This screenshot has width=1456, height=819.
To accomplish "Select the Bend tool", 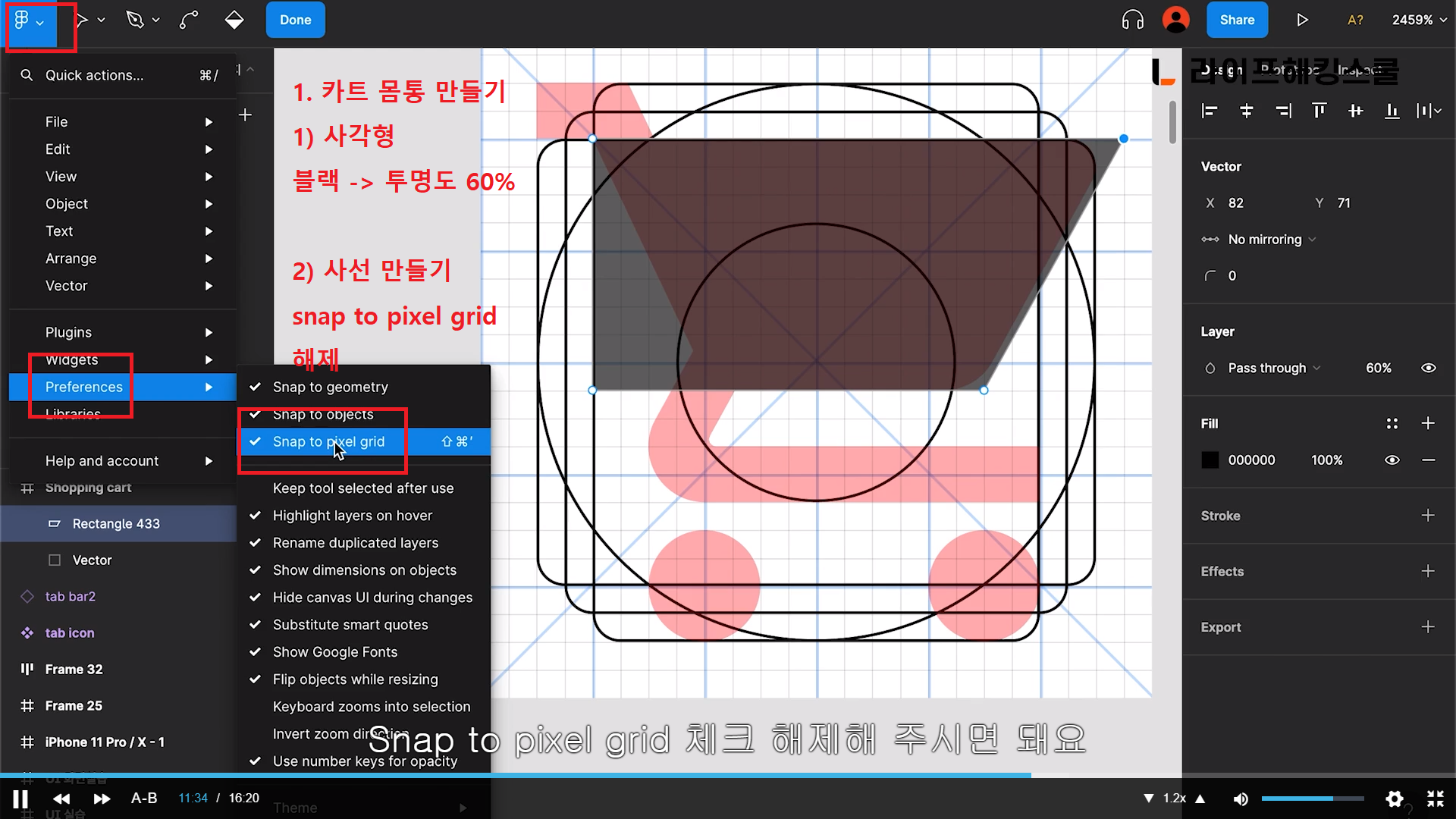I will tap(189, 20).
